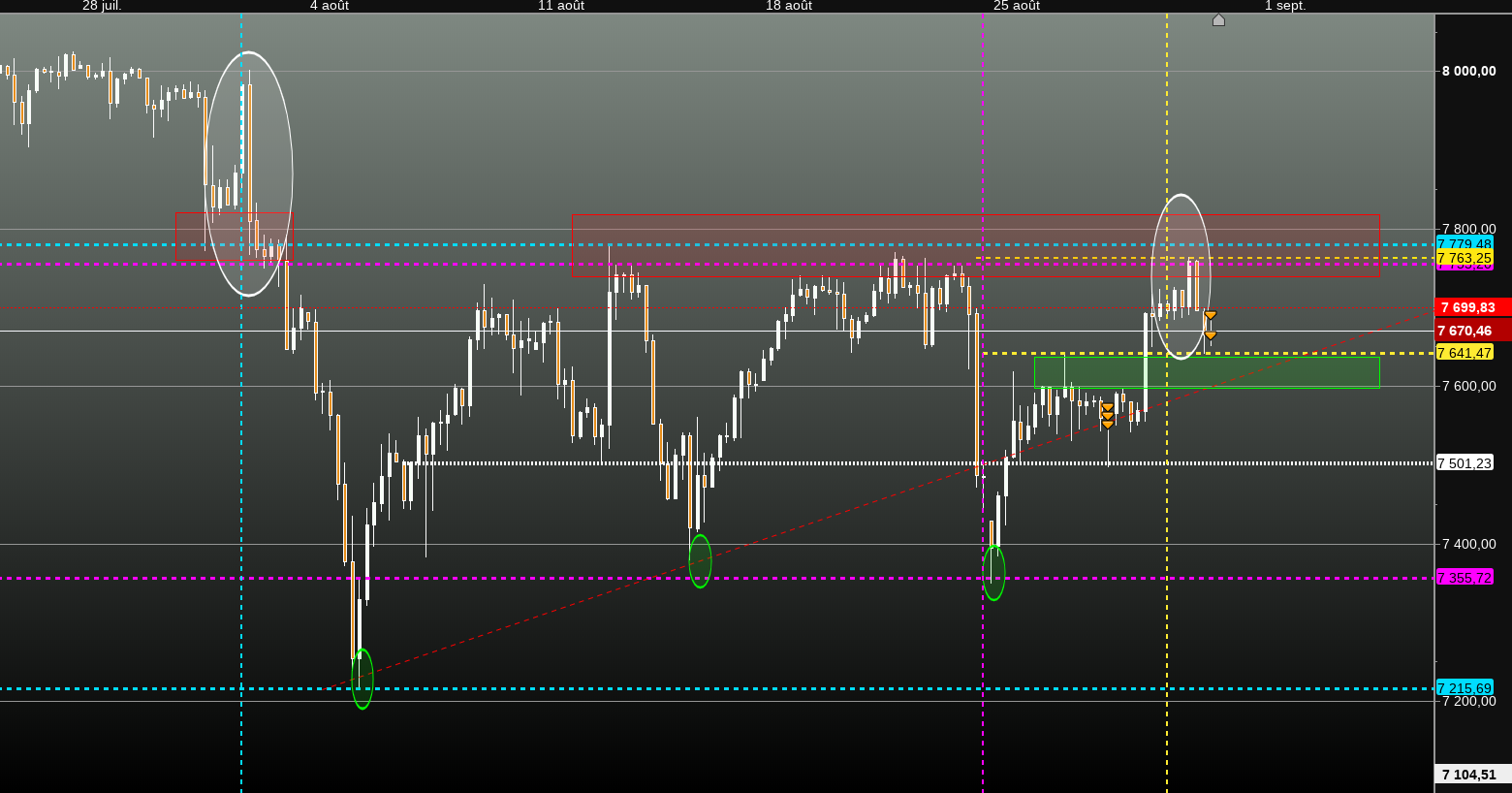Select the white ellipse around the latest candles
This screenshot has height=793, width=1512.
[1181, 276]
